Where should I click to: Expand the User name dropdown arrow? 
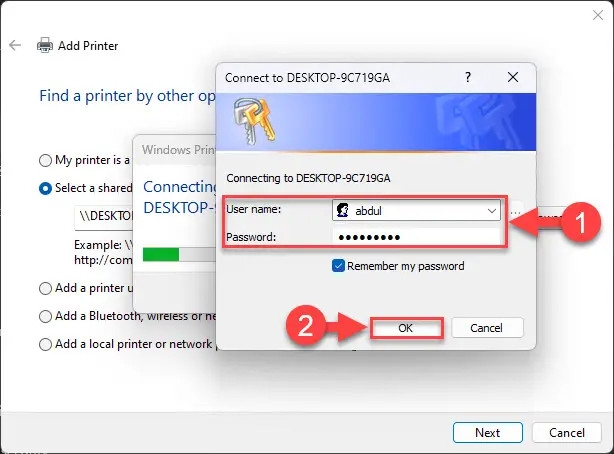tap(492, 211)
